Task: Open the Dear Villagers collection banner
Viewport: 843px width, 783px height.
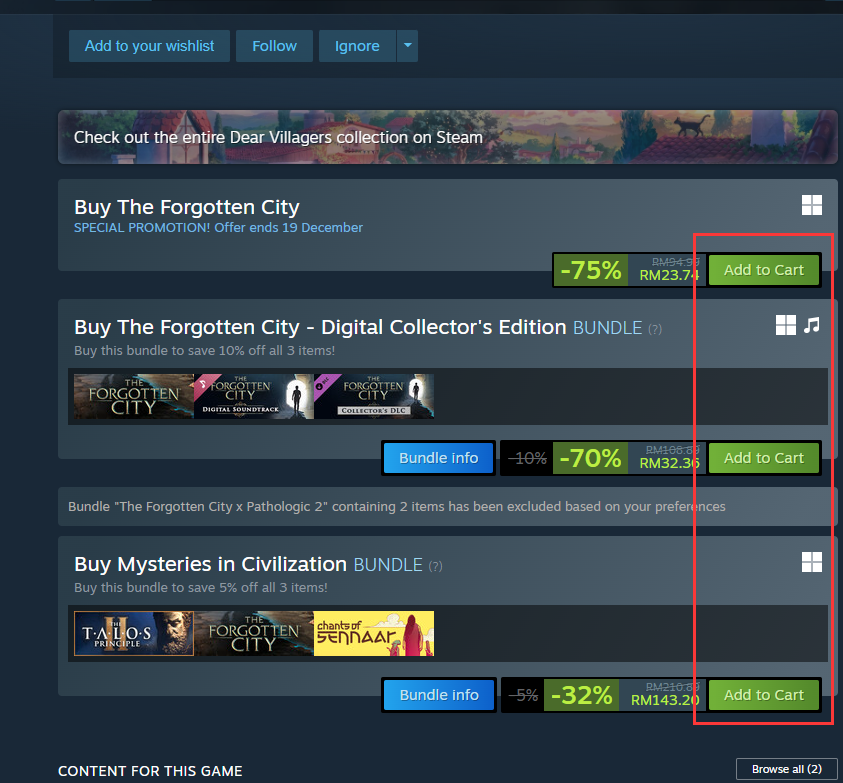Action: point(448,137)
